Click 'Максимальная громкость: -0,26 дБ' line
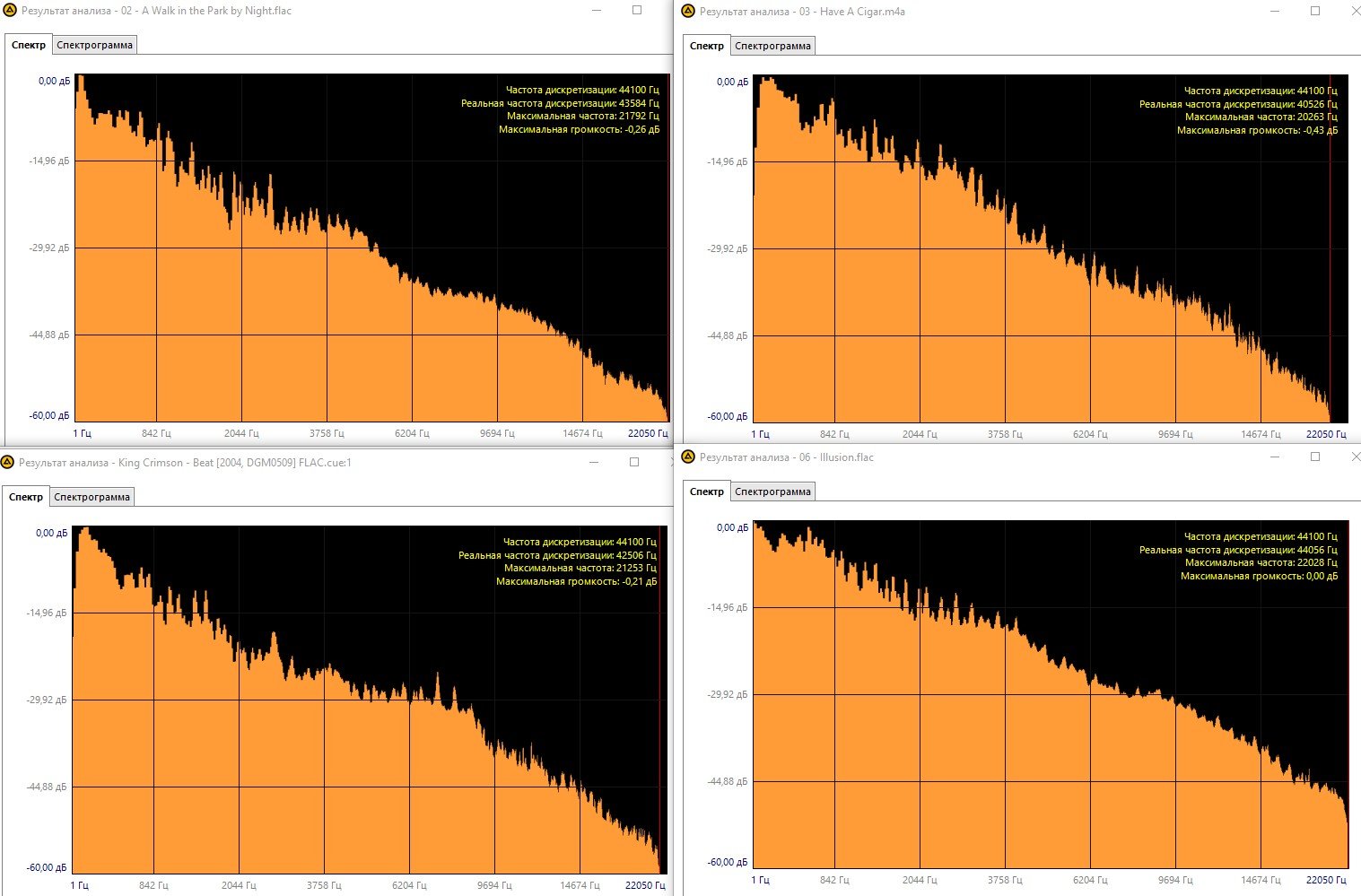The width and height of the screenshot is (1361, 896). (579, 129)
